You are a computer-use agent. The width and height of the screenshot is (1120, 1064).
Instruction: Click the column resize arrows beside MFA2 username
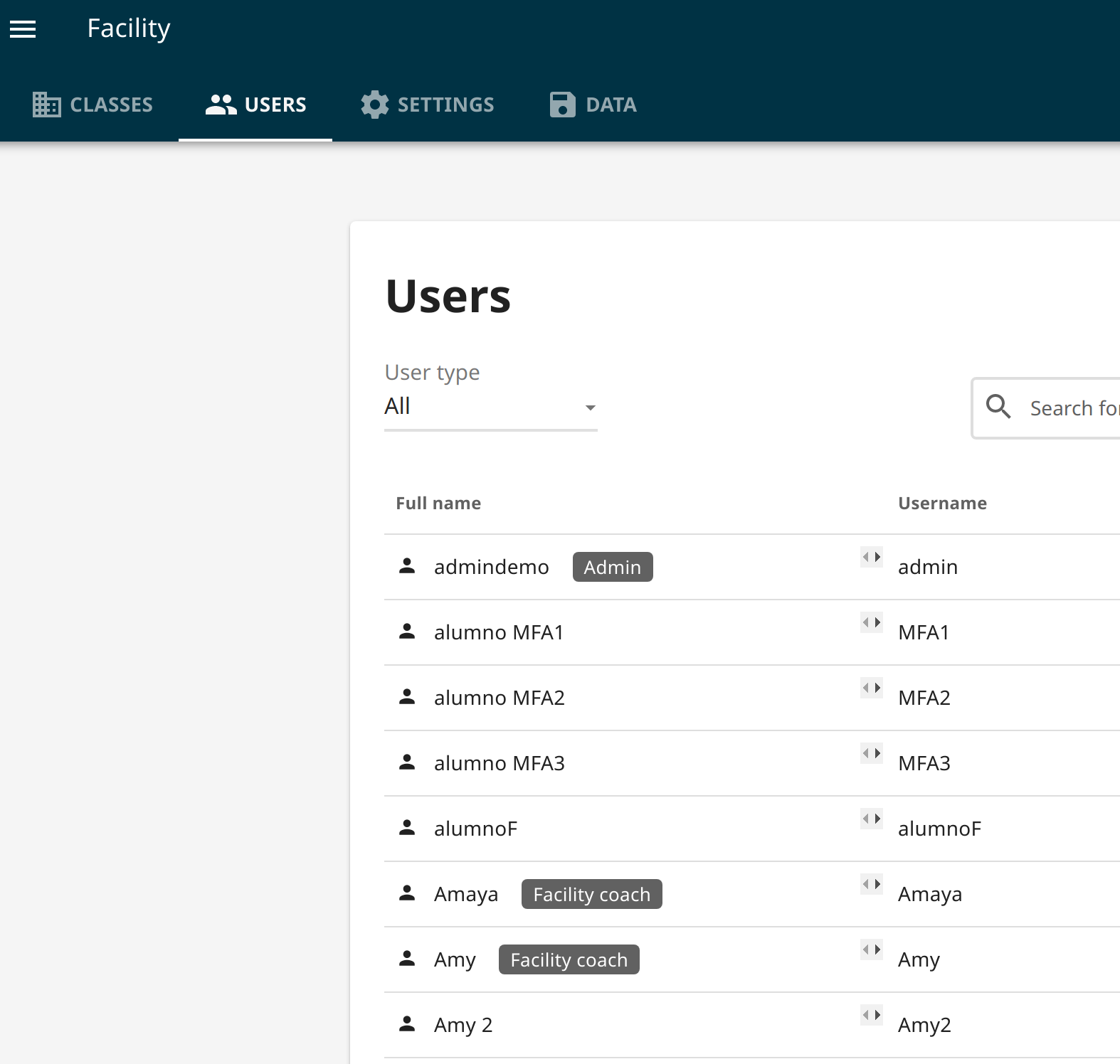(x=872, y=688)
